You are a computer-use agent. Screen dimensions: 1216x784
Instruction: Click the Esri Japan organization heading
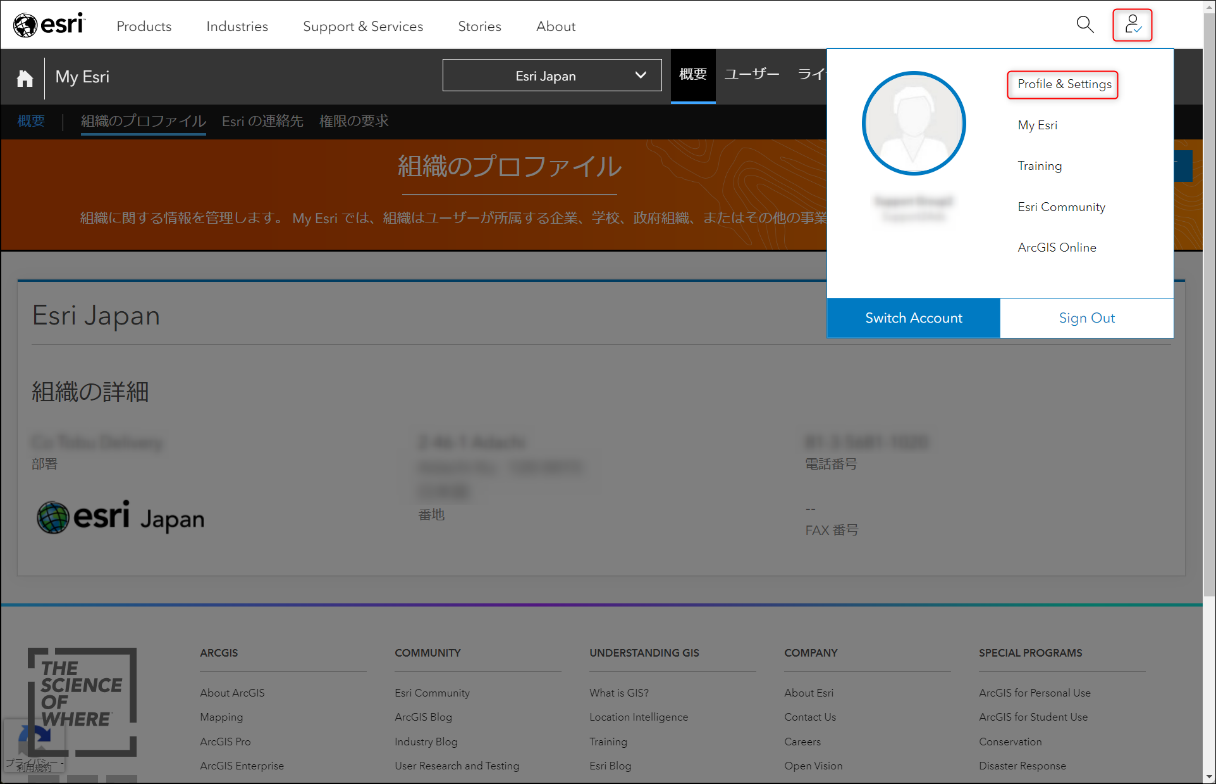point(96,316)
